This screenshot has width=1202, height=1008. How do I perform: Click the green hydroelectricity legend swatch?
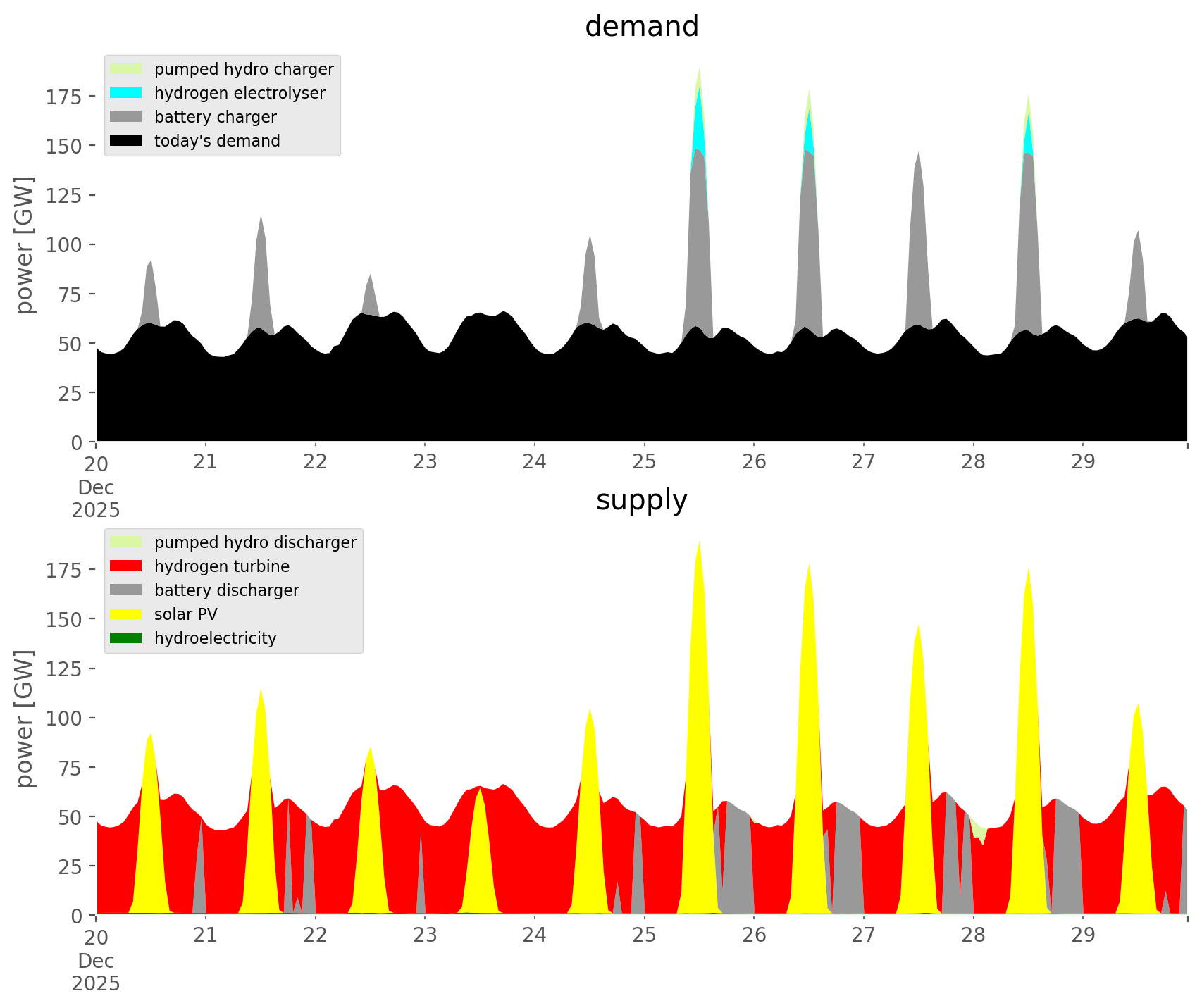tap(126, 638)
